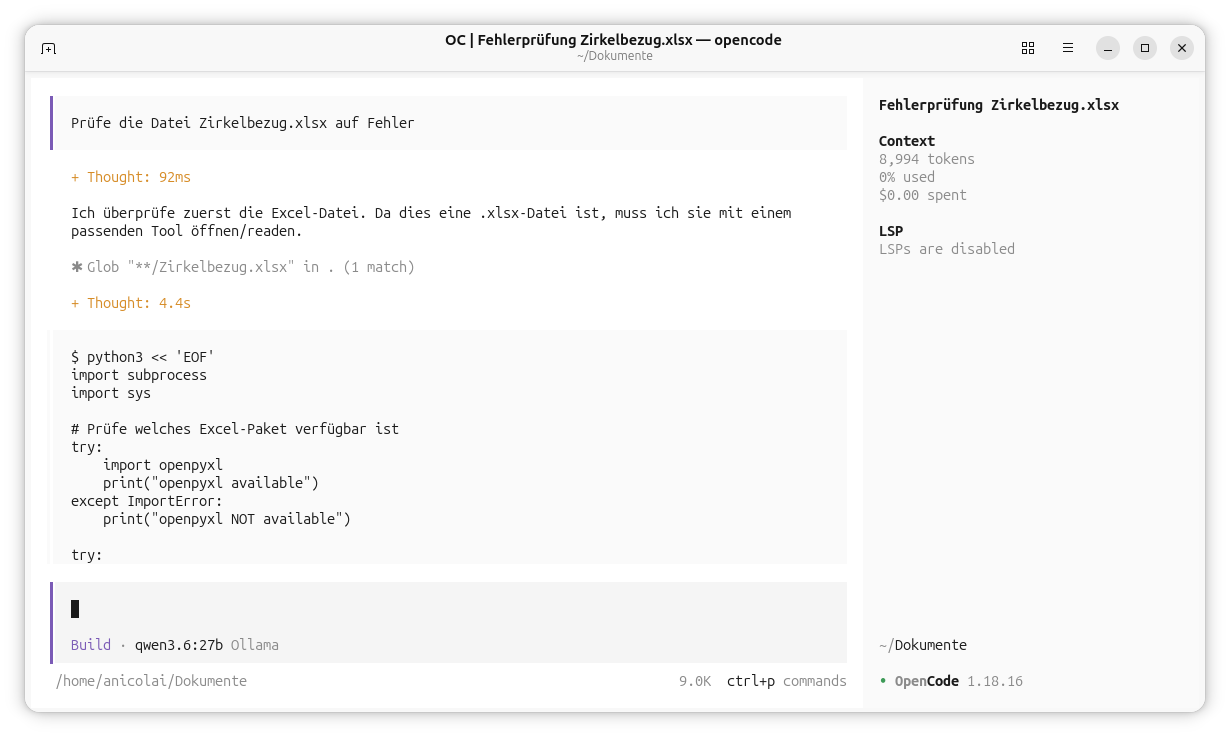Image resolution: width=1230 pixels, height=737 pixels.
Task: Click the /home/anicolai/Dokumente path in status bar
Action: (151, 681)
